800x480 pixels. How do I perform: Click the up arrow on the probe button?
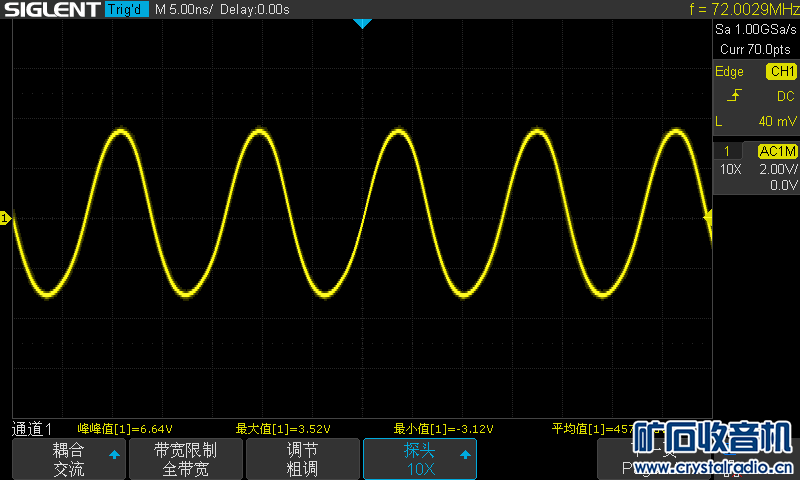465,454
